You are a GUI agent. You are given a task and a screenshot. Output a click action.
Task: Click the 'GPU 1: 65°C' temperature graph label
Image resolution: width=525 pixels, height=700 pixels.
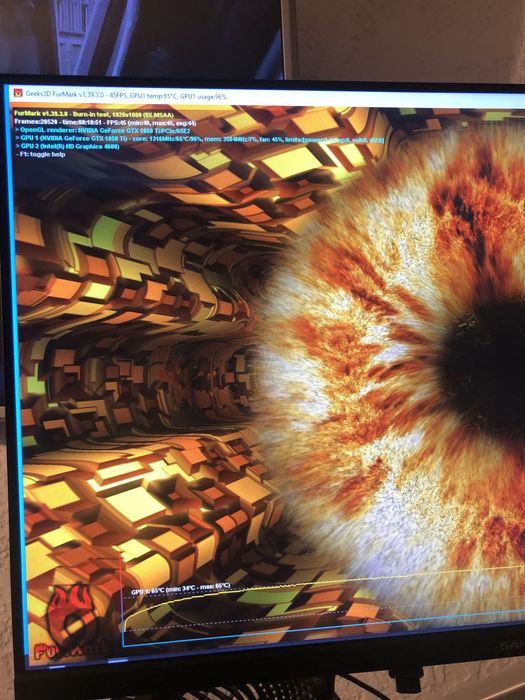(x=181, y=589)
